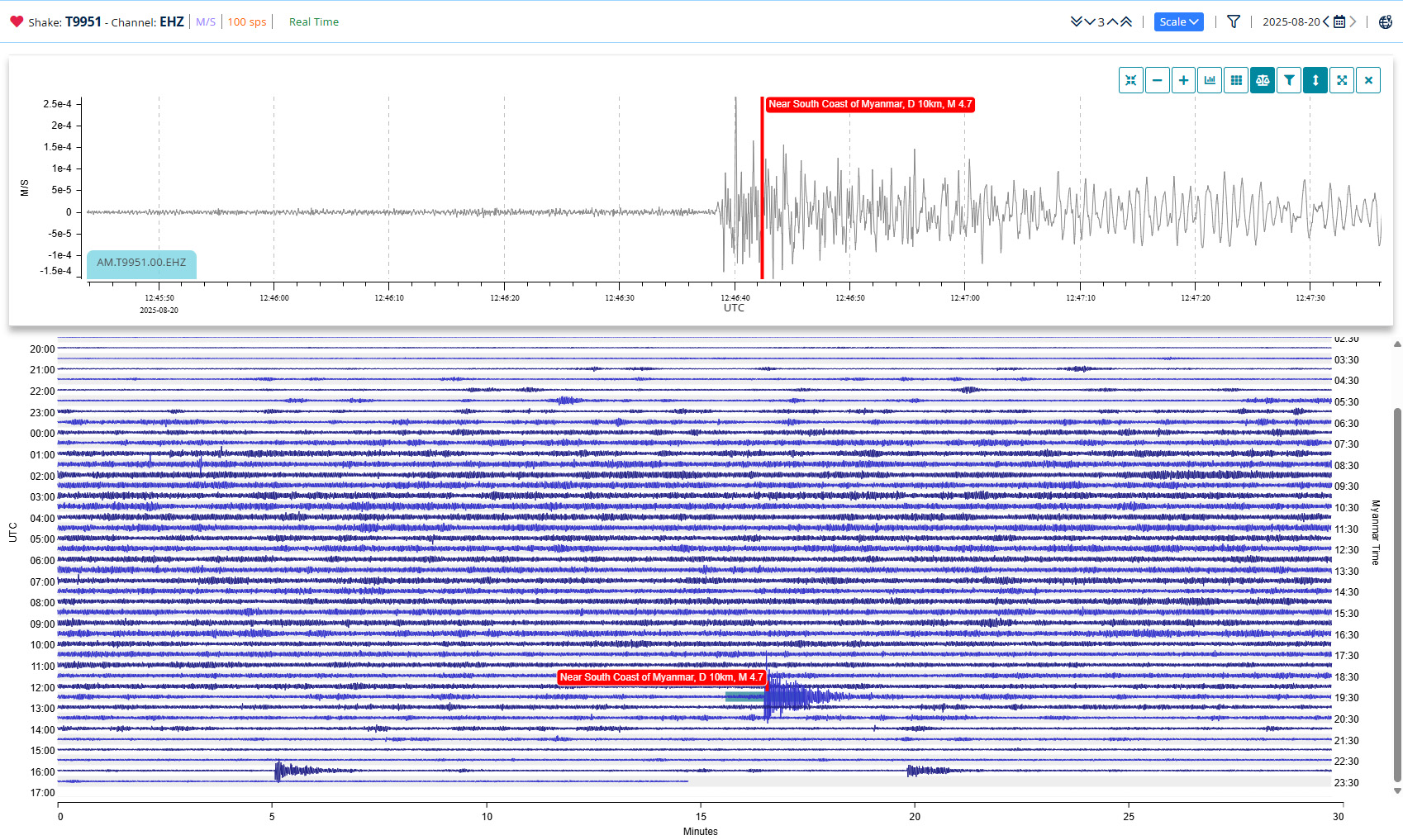Click the 12:00 UTC row label
This screenshot has height=840, width=1403.
tap(42, 688)
